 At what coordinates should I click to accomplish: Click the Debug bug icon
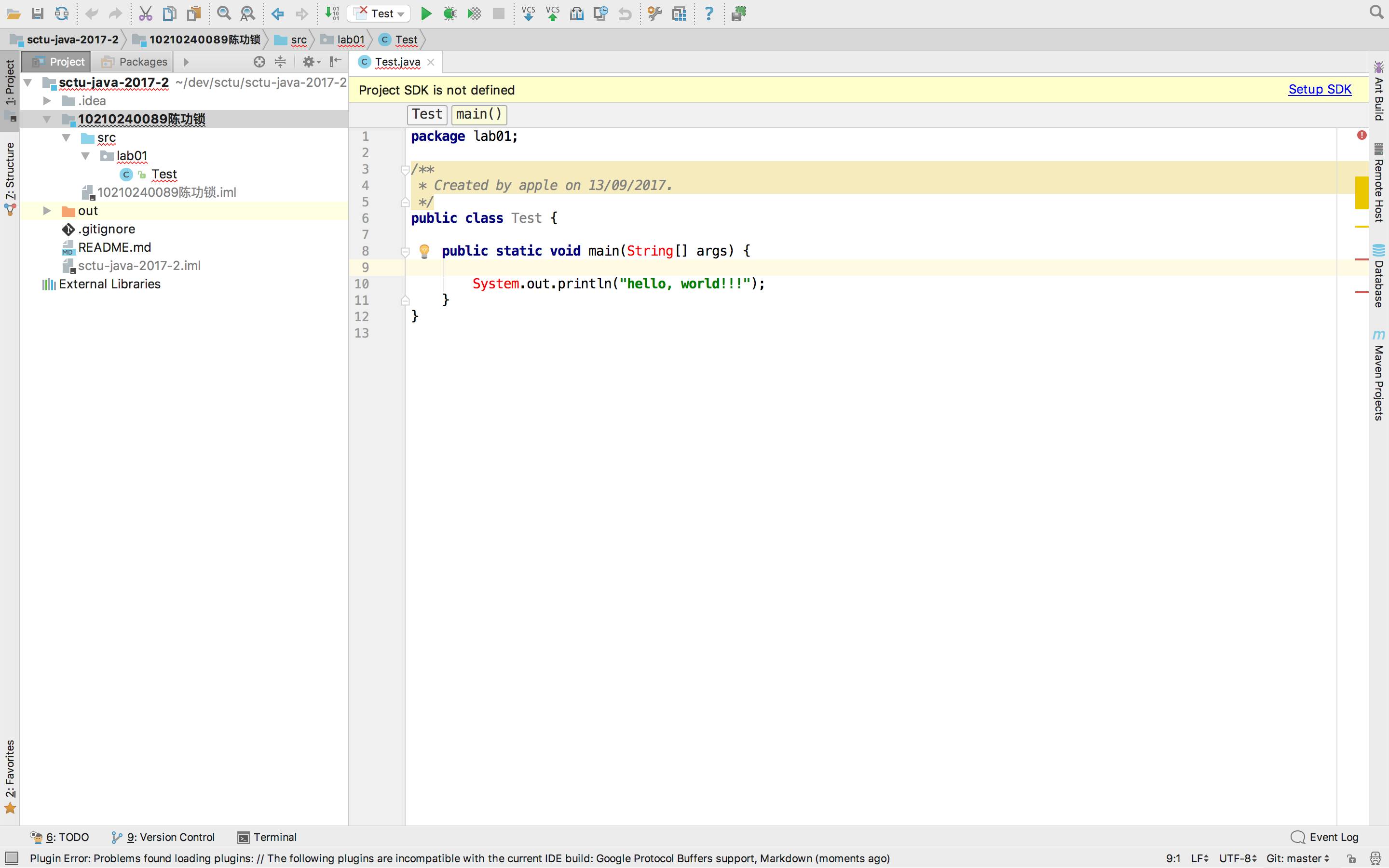point(449,14)
